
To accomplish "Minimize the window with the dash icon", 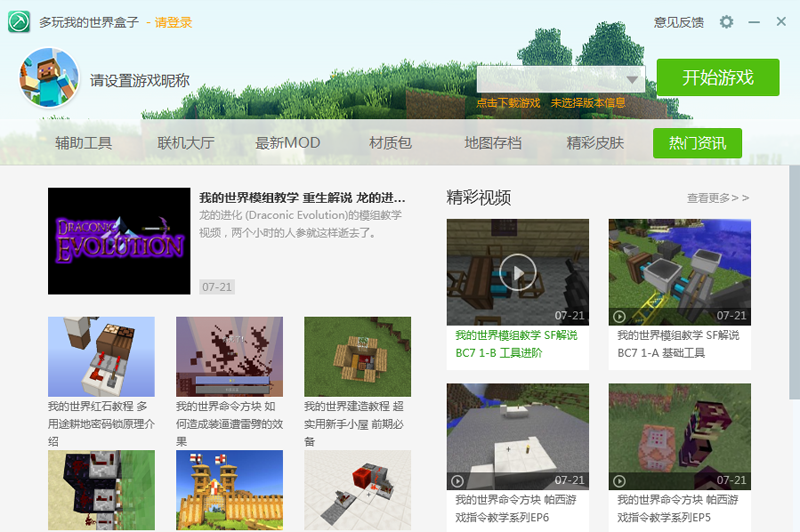I will coord(754,22).
